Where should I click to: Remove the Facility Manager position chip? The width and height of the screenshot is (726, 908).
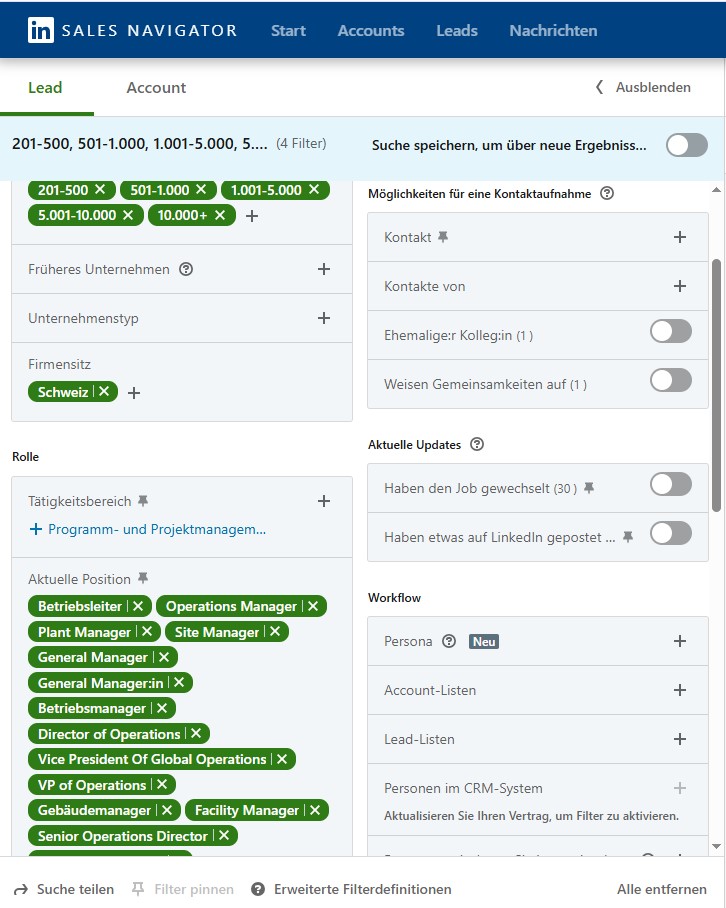pos(315,810)
